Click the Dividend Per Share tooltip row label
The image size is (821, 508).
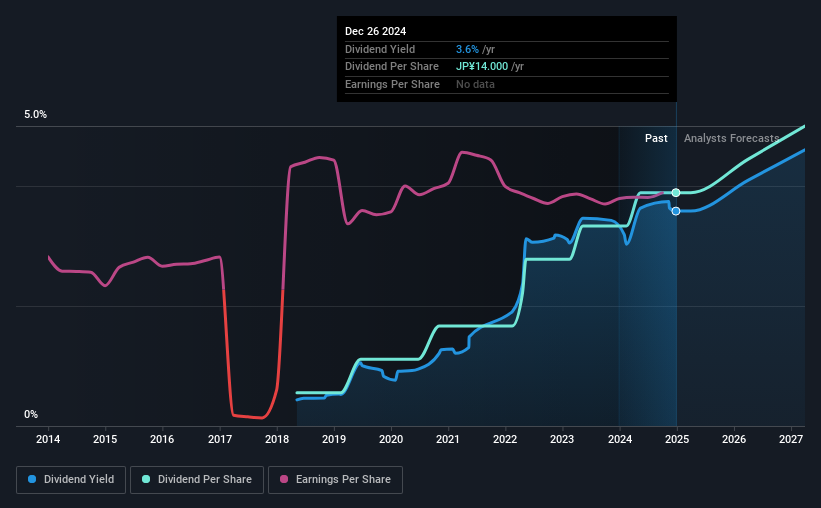[x=392, y=67]
